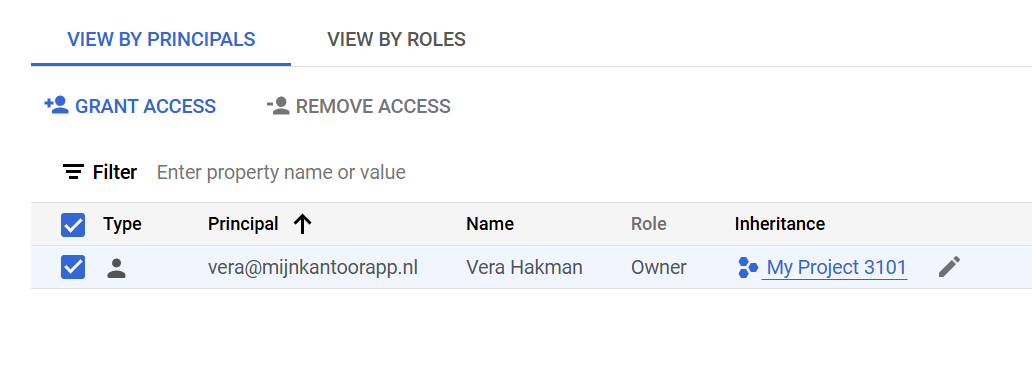Click the remove-person icon for Remove Access
Image resolution: width=1032 pixels, height=381 pixels.
[x=278, y=105]
